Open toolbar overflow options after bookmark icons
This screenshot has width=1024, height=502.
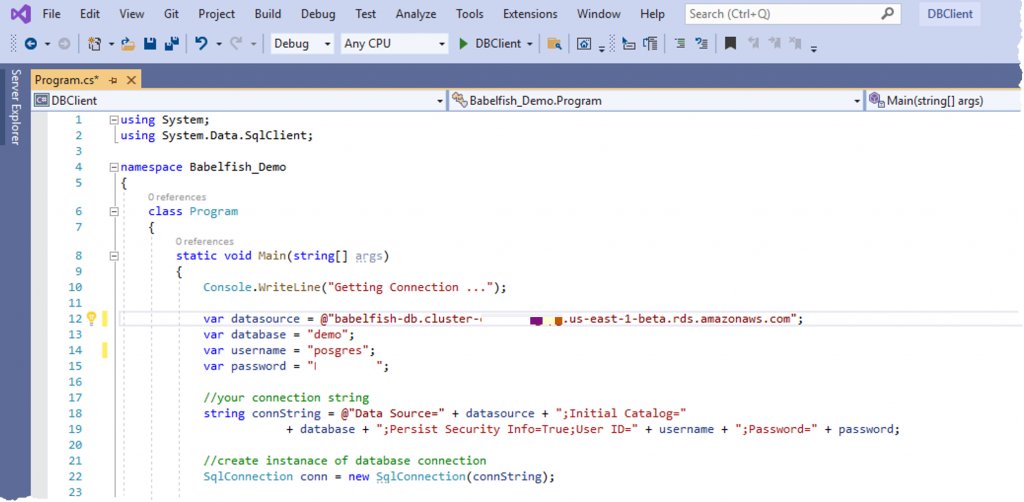click(814, 48)
